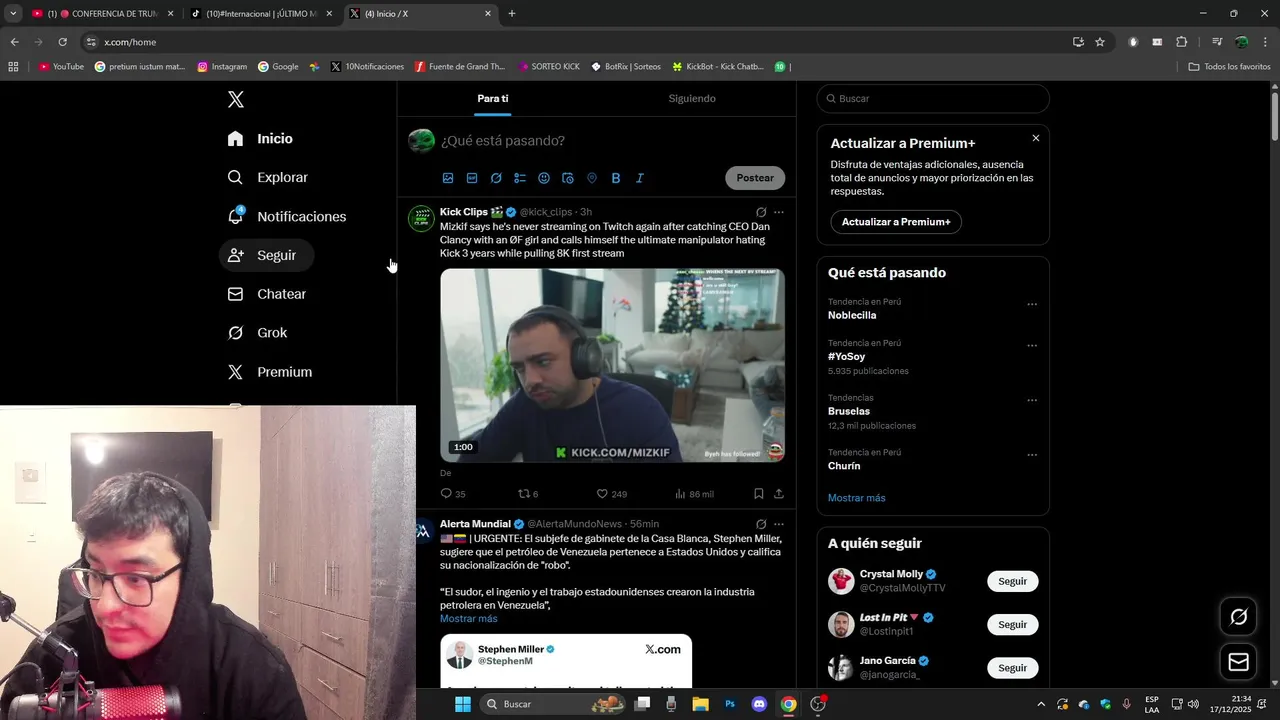
Task: Open the emoji picker in composer
Action: [x=544, y=178]
